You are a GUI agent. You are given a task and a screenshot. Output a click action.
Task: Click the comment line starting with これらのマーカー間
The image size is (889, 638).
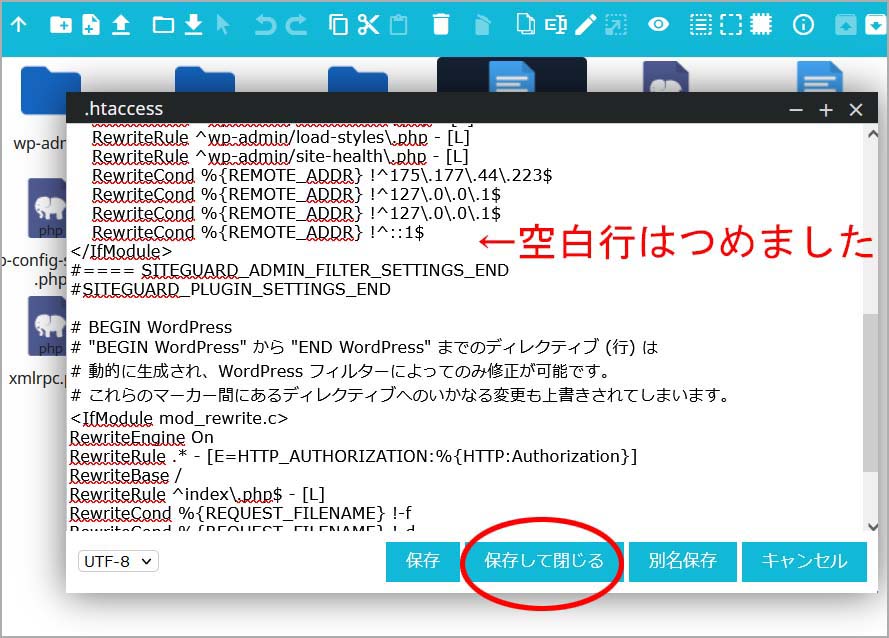(x=401, y=395)
